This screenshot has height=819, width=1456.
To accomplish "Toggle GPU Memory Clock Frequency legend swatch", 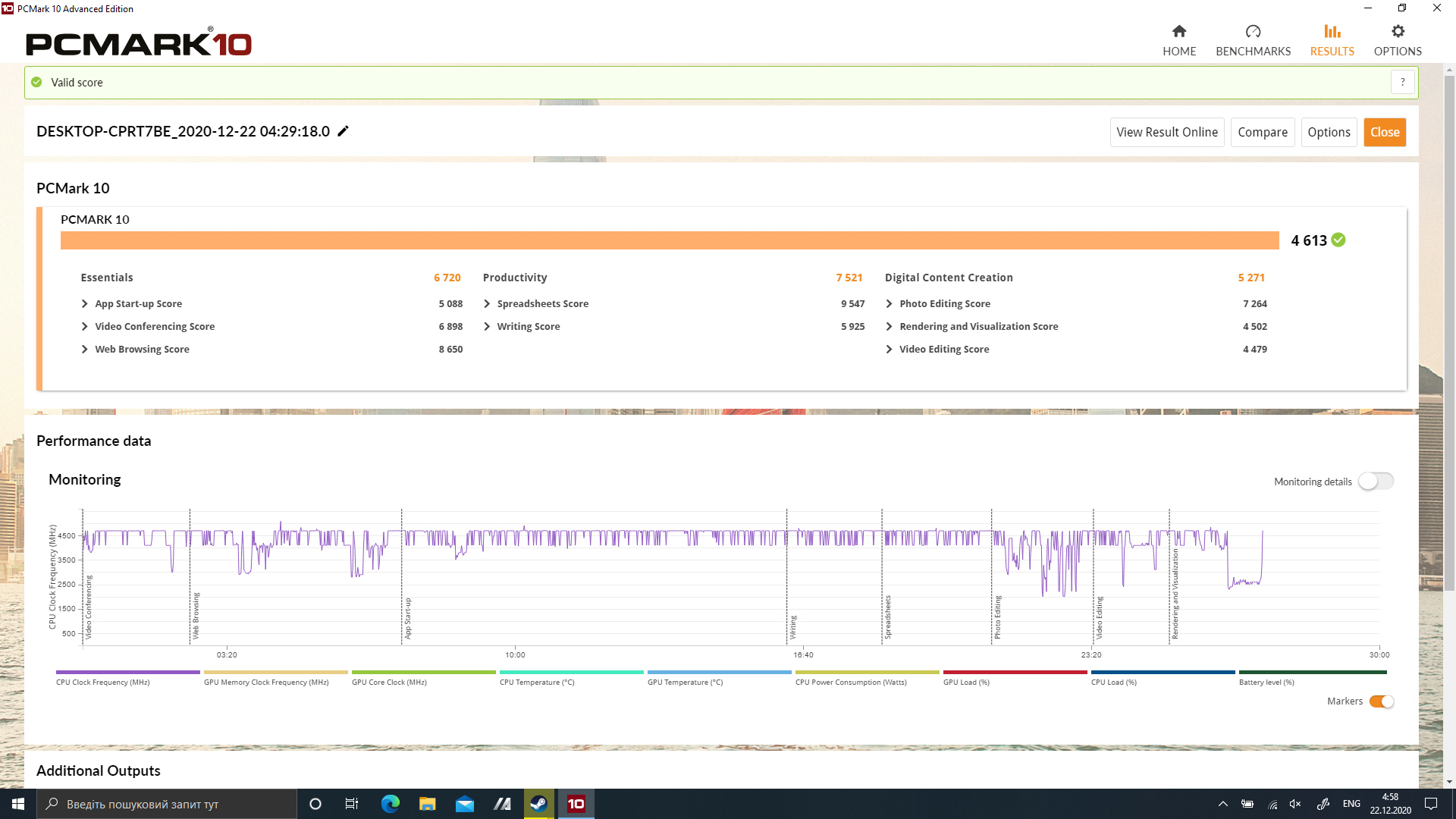I will click(276, 672).
